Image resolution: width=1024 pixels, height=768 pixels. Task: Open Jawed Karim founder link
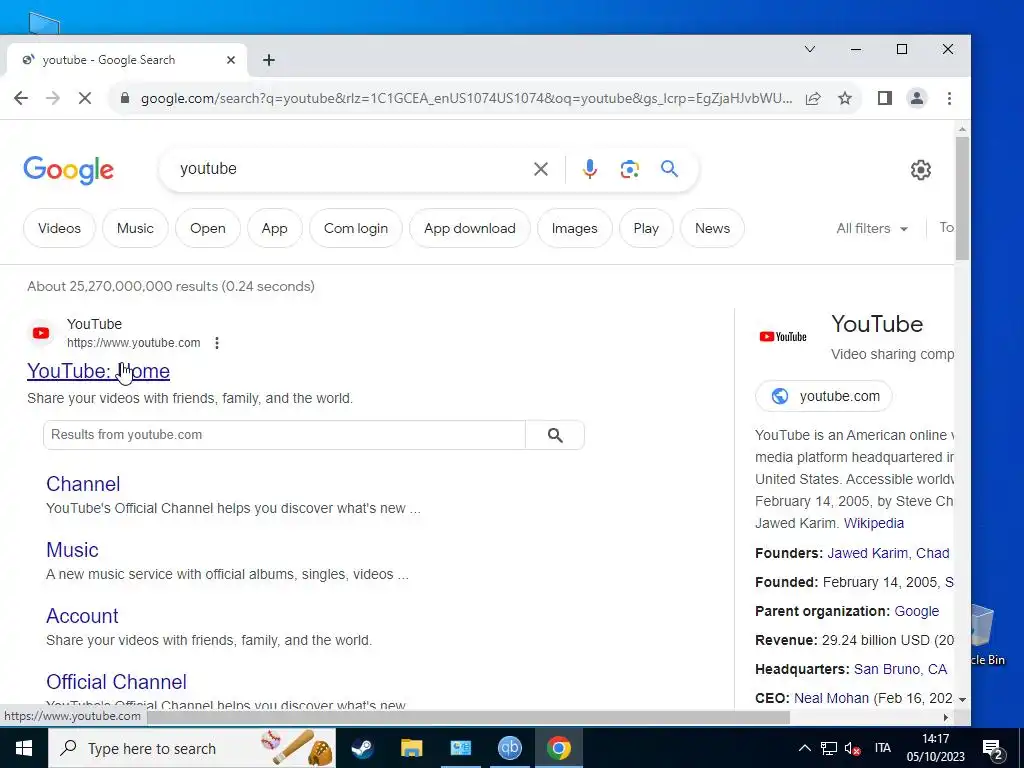pos(868,553)
